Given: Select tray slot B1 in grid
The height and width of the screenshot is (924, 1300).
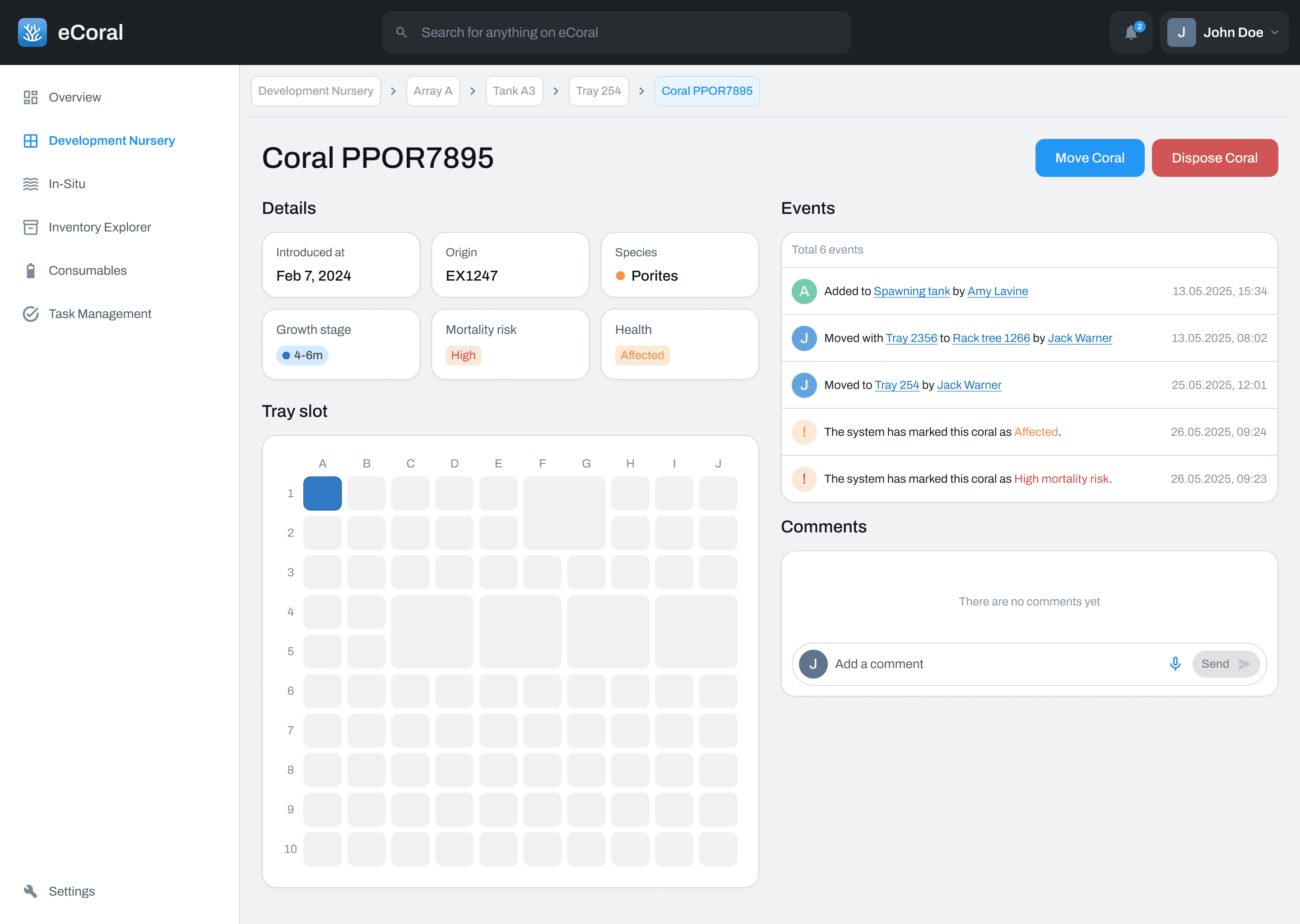Looking at the screenshot, I should tap(366, 493).
